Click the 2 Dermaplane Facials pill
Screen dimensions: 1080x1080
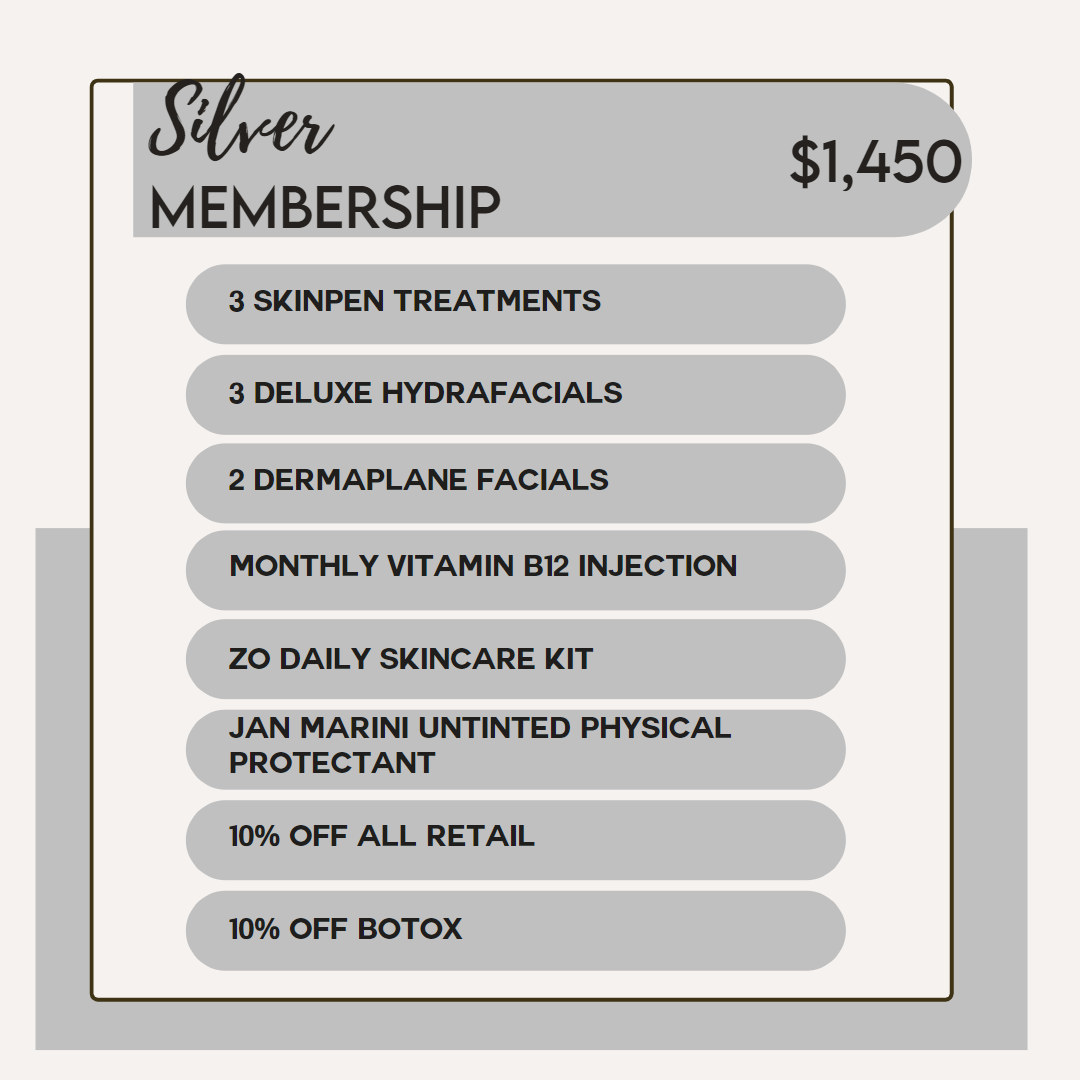[515, 483]
